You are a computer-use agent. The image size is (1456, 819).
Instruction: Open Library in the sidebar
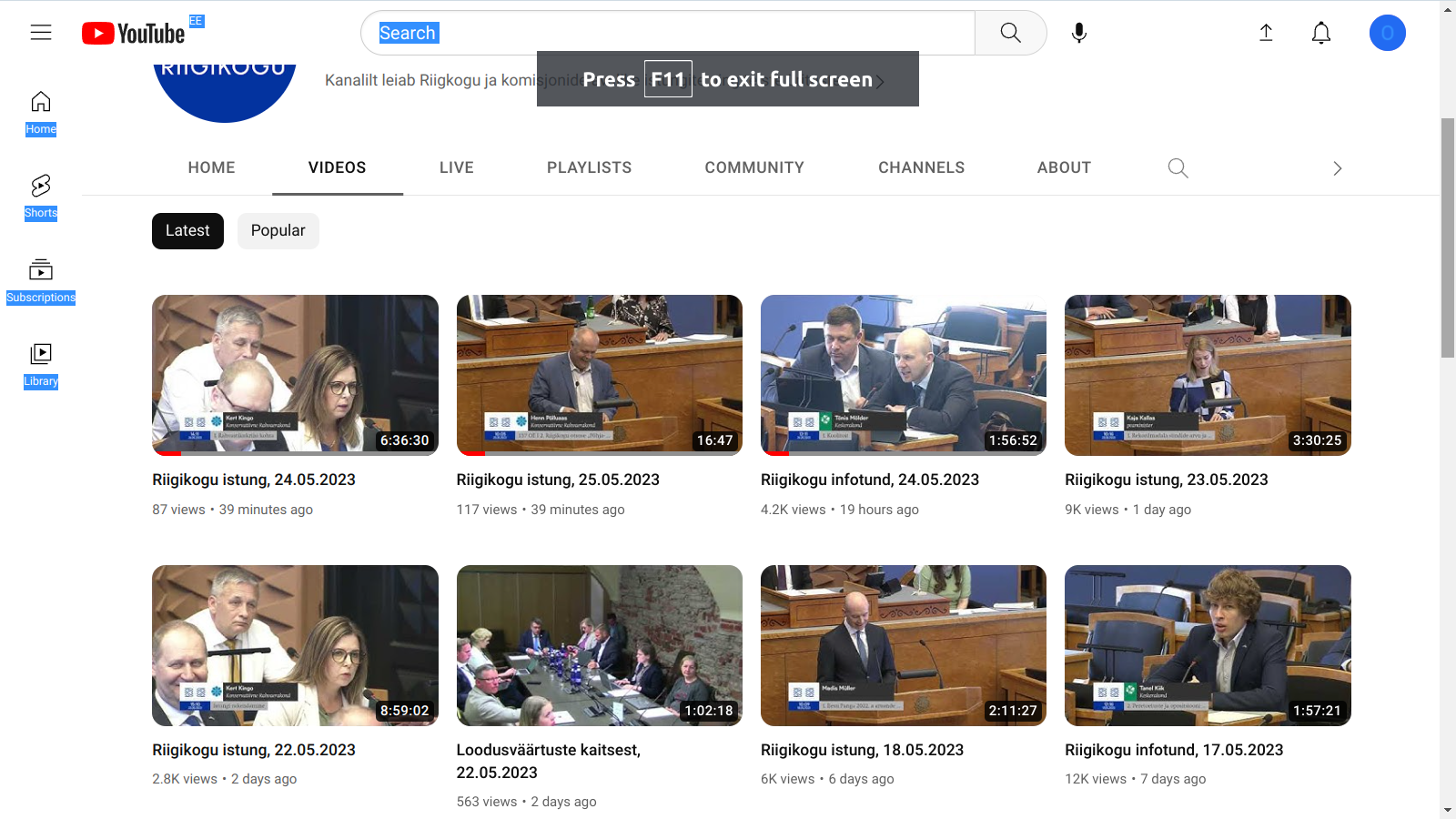(41, 365)
